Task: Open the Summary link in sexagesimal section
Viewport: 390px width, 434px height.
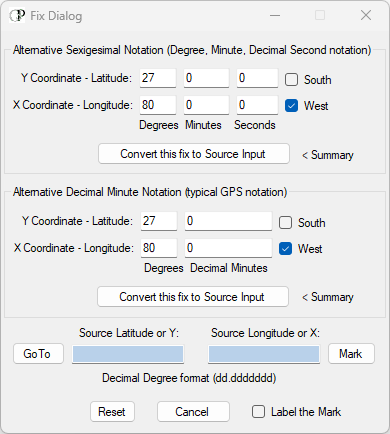Action: pyautogui.click(x=328, y=155)
